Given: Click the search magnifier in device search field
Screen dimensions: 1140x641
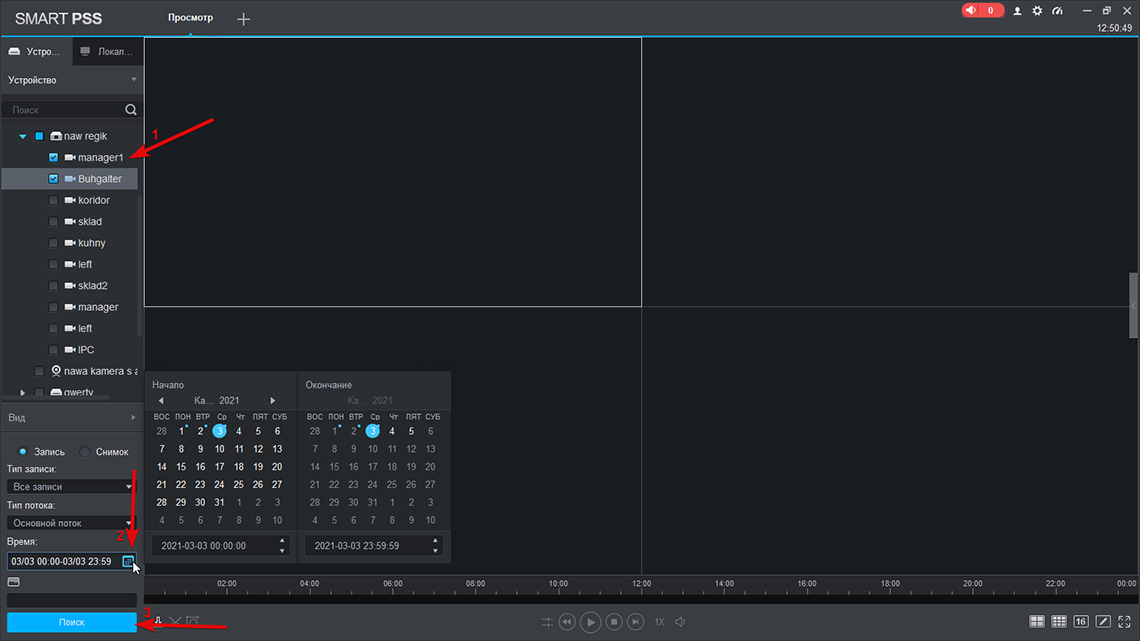Looking at the screenshot, I should point(130,110).
